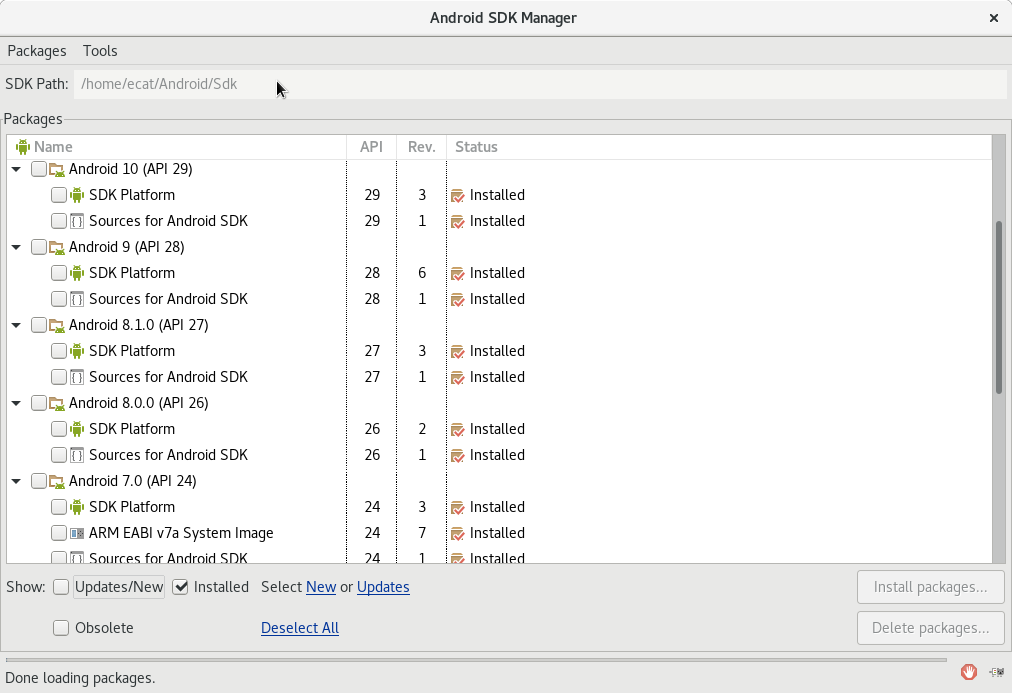The width and height of the screenshot is (1012, 693).
Task: Click the API 28 SDK Platform android icon
Action: [x=77, y=273]
